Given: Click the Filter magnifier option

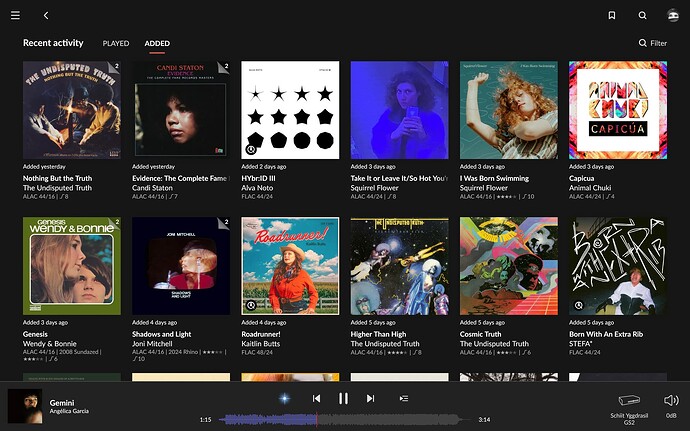Looking at the screenshot, I should point(653,43).
